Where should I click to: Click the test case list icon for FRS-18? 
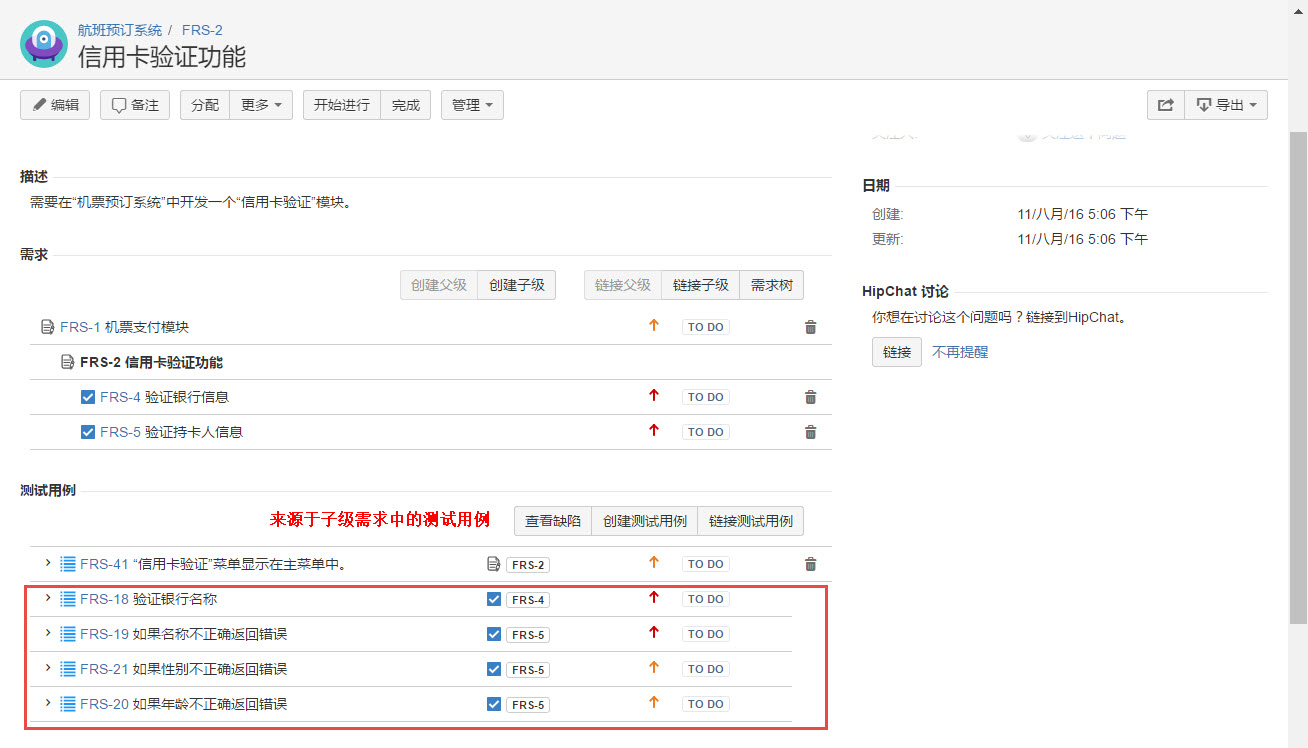(68, 599)
